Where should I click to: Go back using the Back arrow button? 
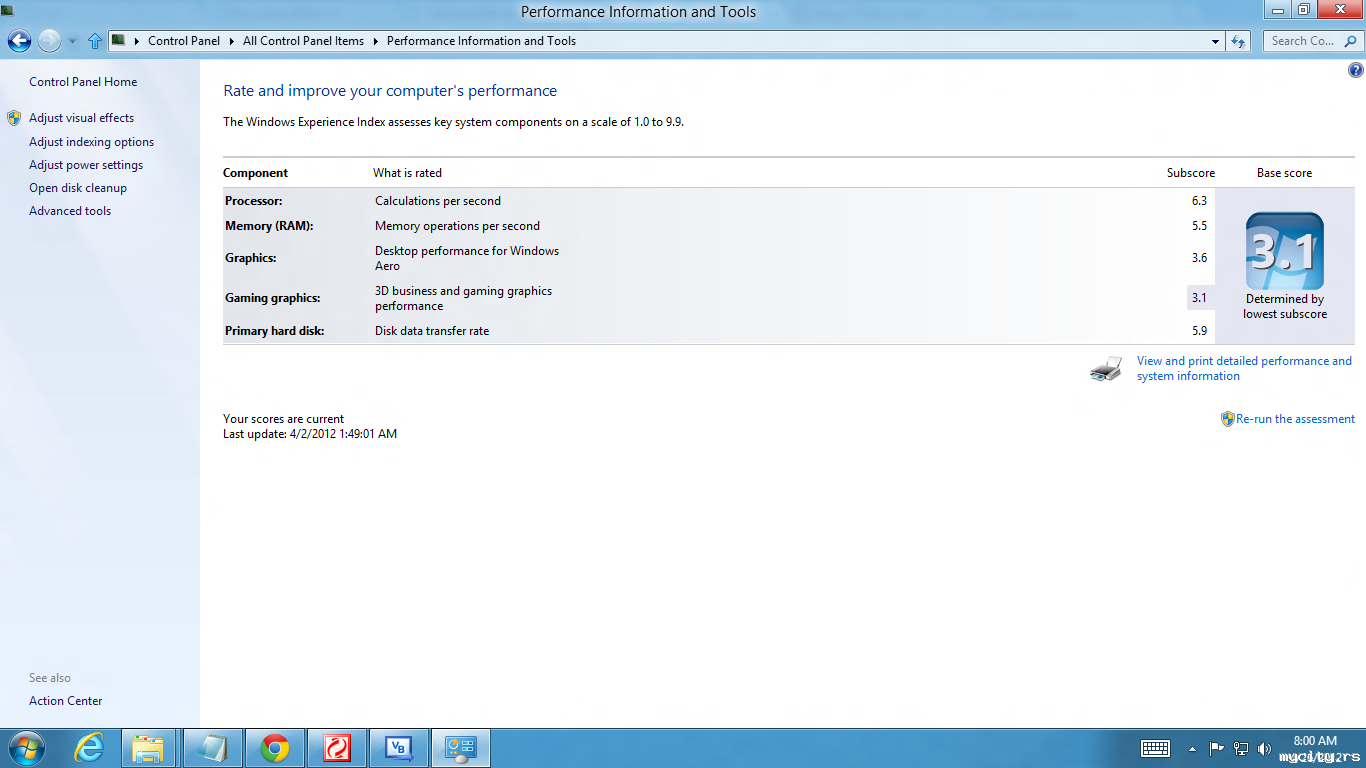tap(19, 41)
